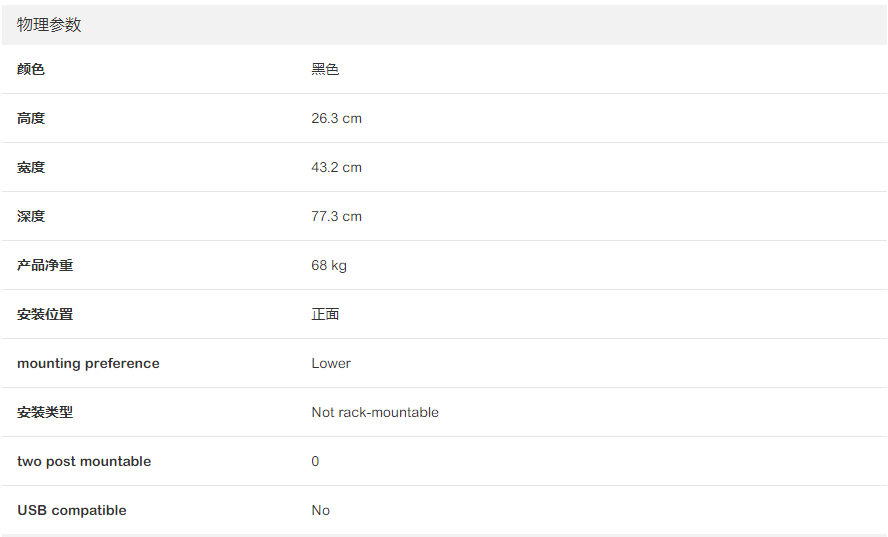
Task: Click the 物理参数 section header
Action: (49, 25)
